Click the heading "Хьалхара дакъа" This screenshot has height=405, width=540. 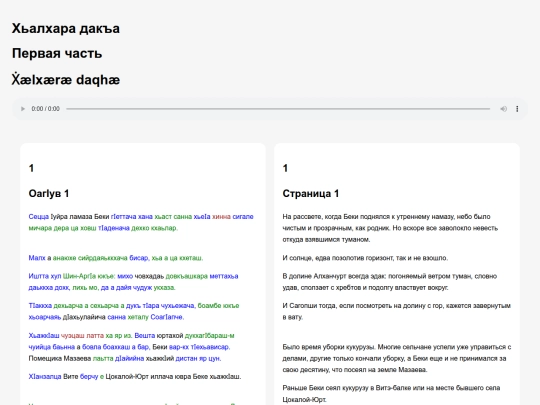[x=66, y=29]
